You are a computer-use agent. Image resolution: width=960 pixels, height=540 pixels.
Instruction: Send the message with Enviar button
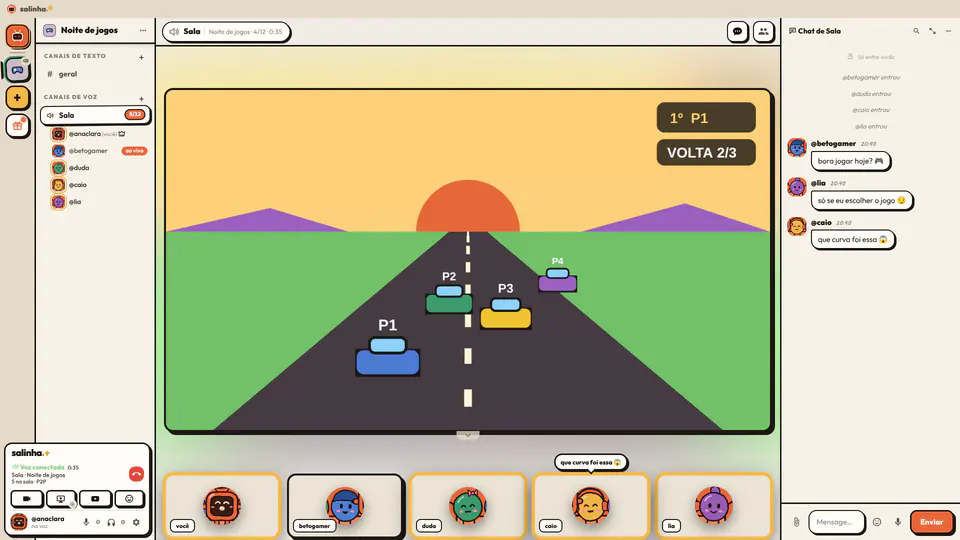[x=932, y=522]
